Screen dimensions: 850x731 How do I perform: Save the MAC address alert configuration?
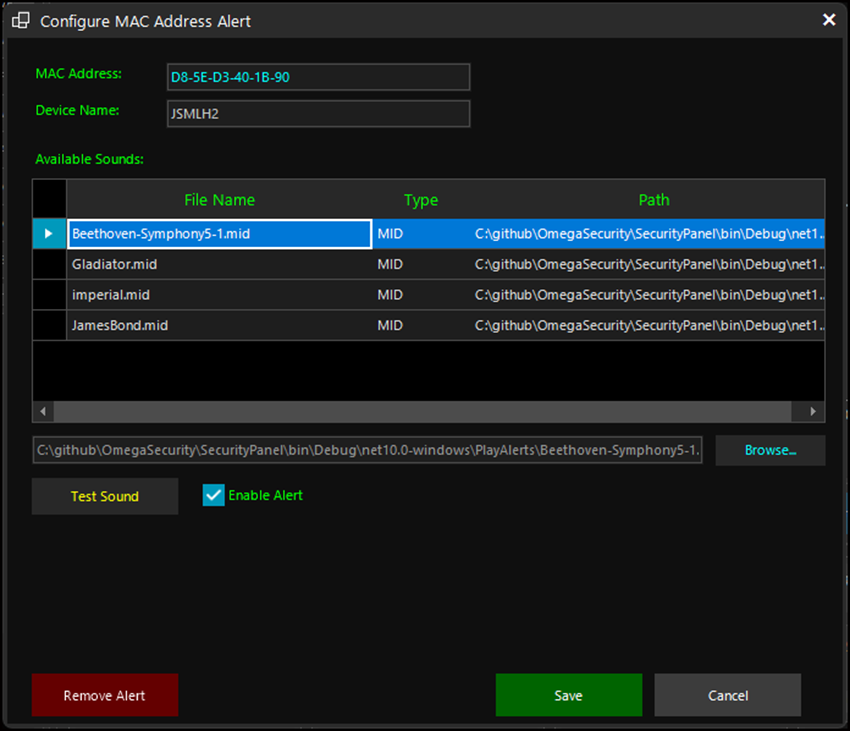pos(568,695)
